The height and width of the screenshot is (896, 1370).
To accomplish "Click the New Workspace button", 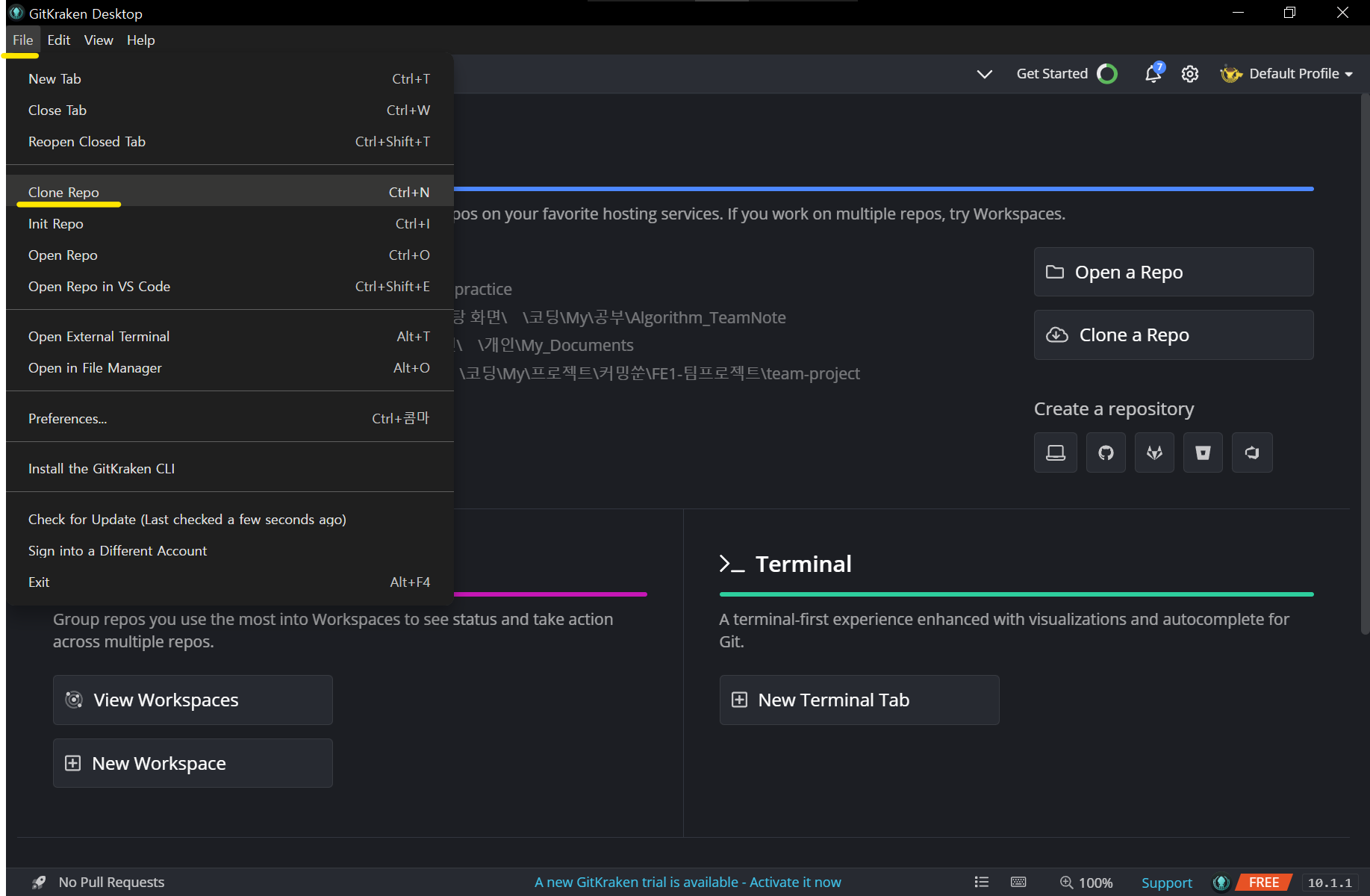I will click(193, 763).
